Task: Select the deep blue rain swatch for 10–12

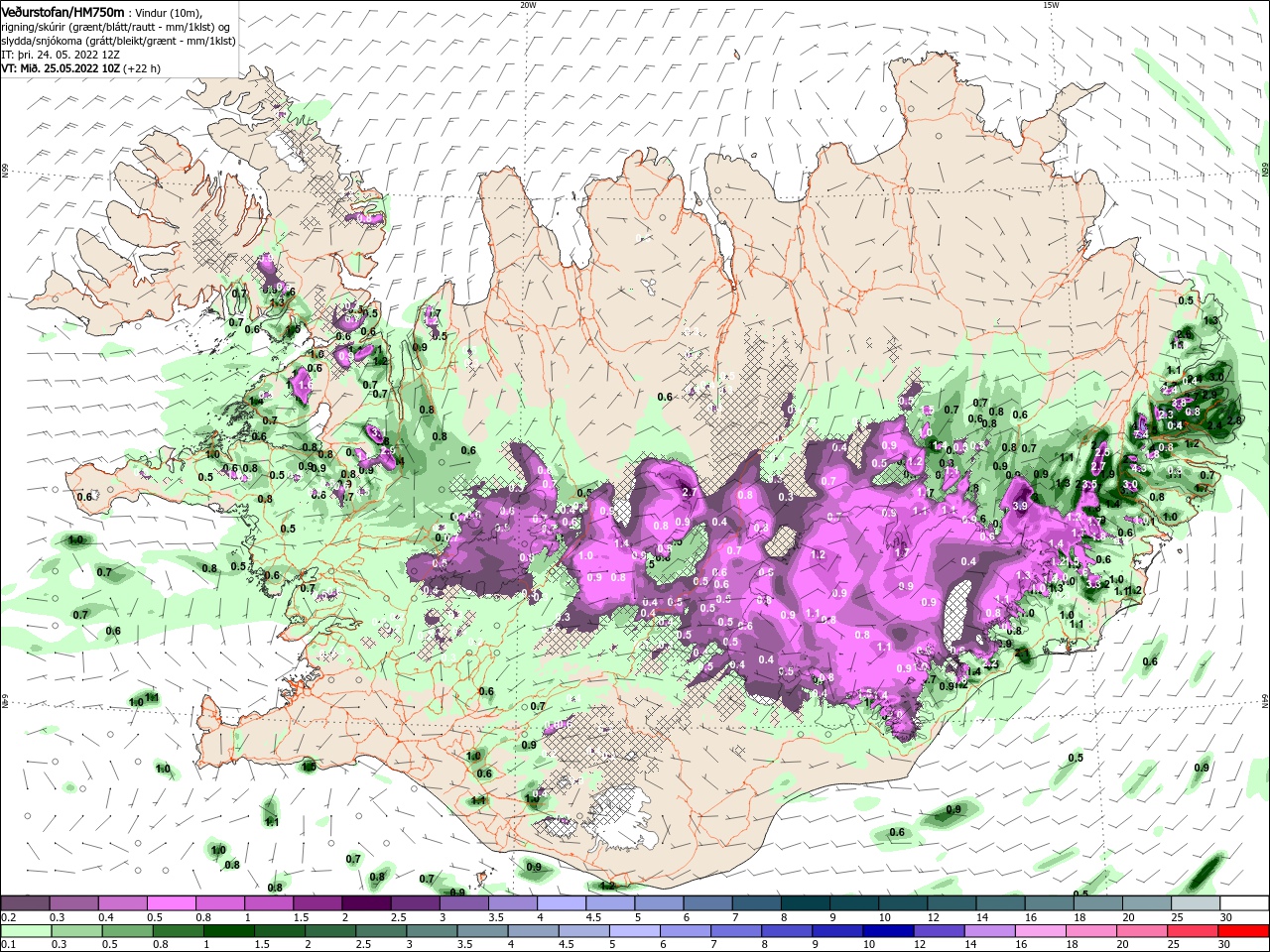Action: click(888, 931)
